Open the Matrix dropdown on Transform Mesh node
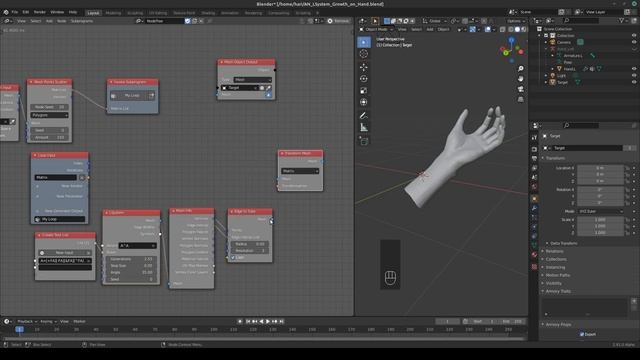640x360 pixels. pos(300,171)
